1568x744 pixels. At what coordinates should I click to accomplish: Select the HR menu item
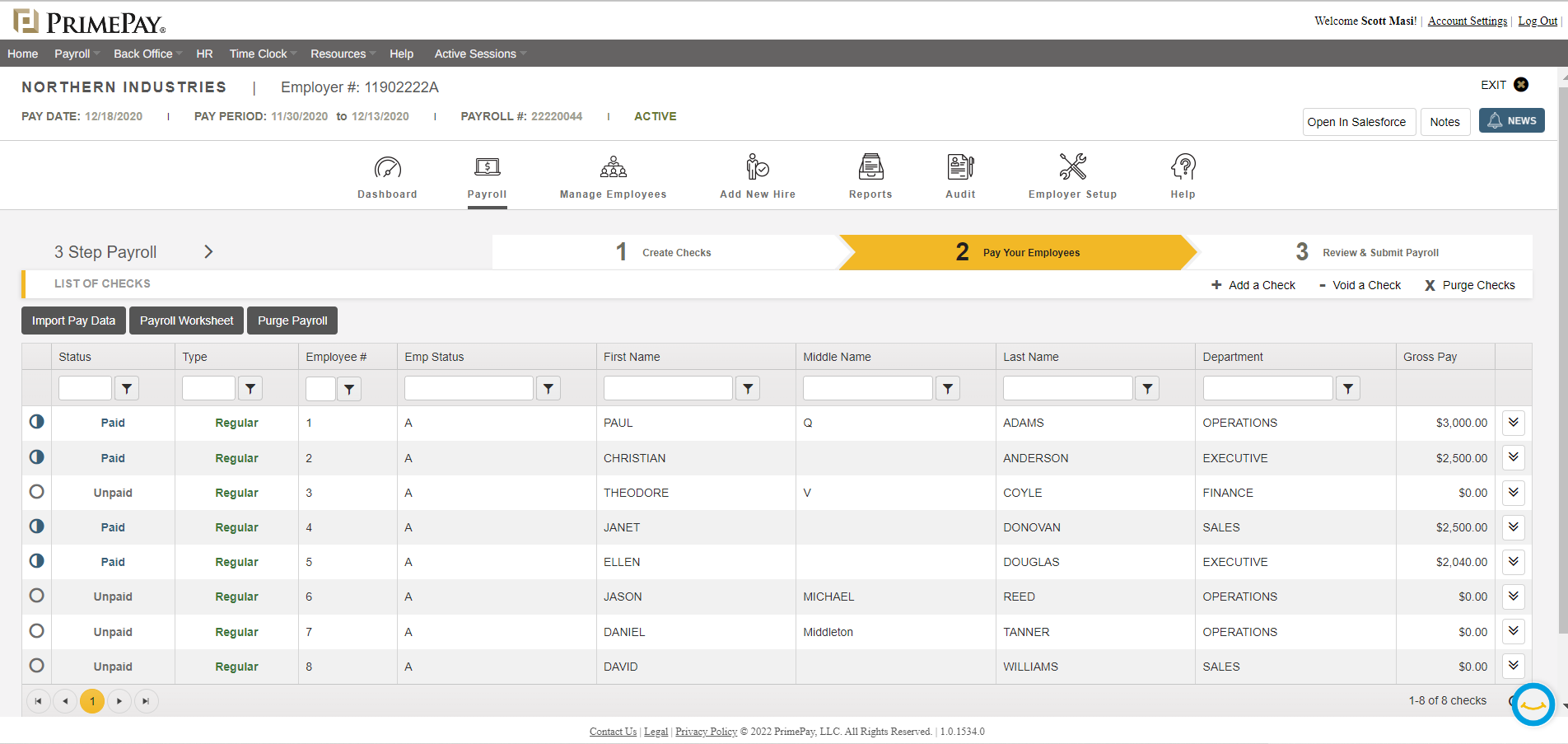[x=204, y=54]
